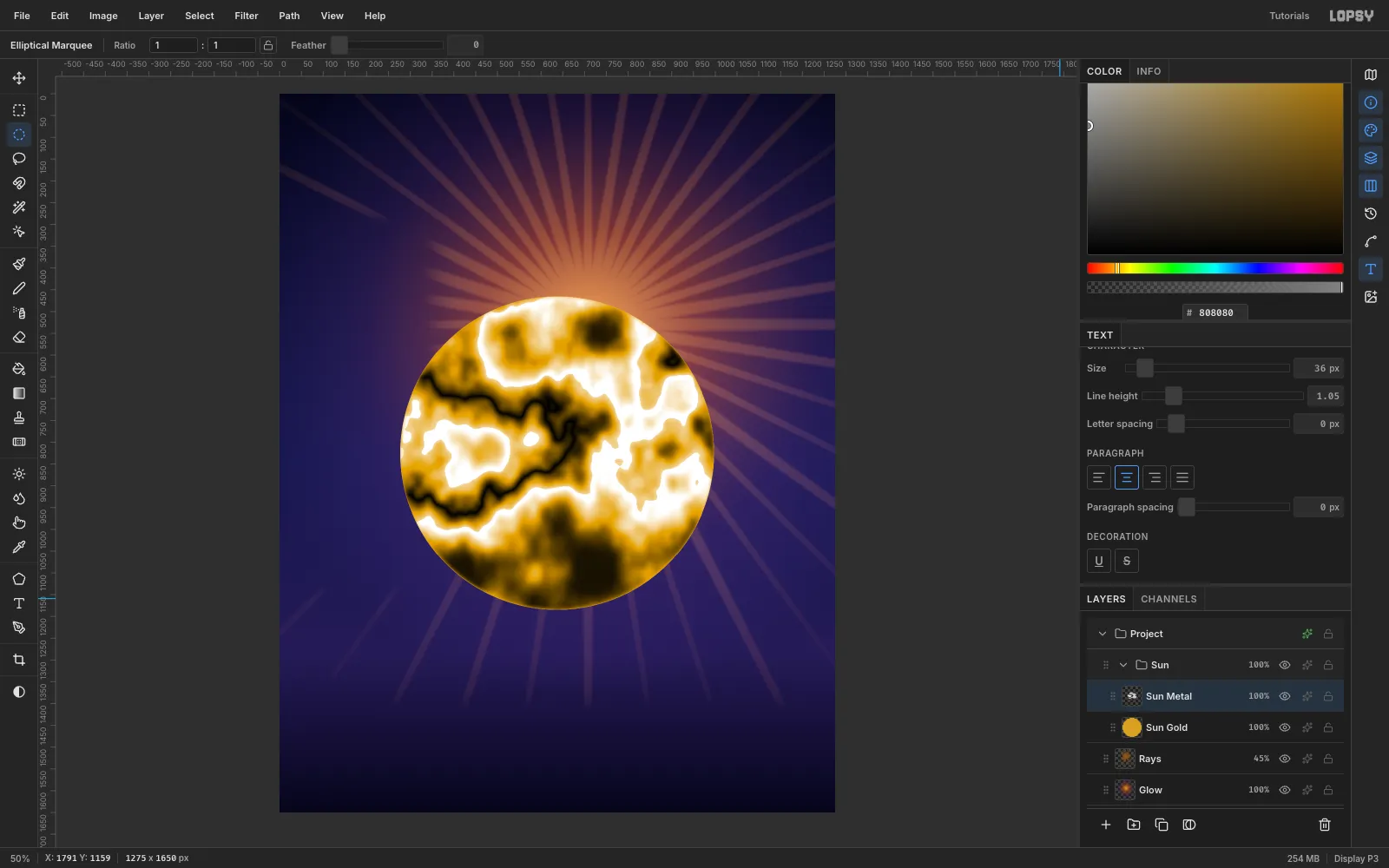Lock the Sun Metal layer
Screen dimensions: 1389x868
(x=1328, y=696)
